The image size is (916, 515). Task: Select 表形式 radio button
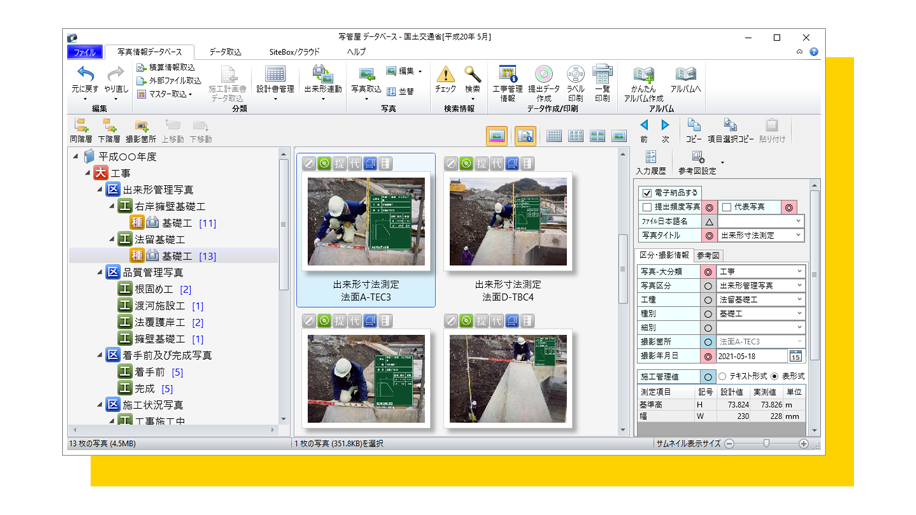tap(775, 376)
